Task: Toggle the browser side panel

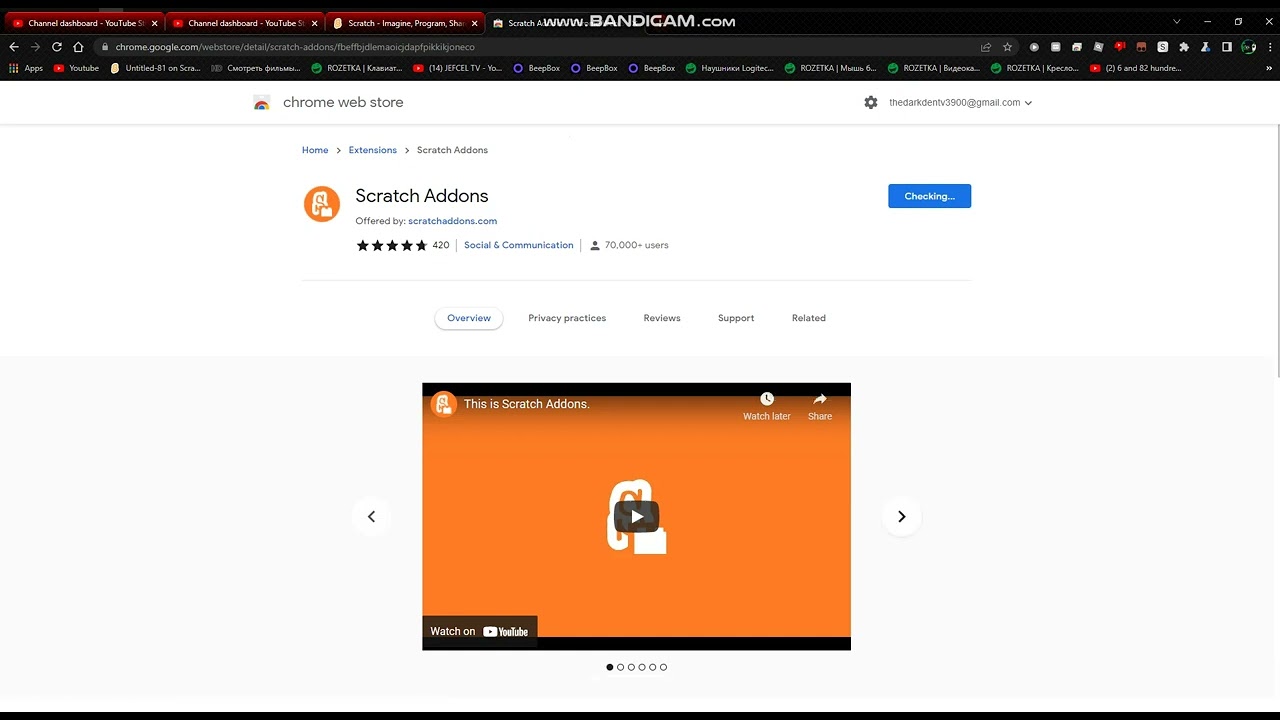Action: click(1227, 47)
